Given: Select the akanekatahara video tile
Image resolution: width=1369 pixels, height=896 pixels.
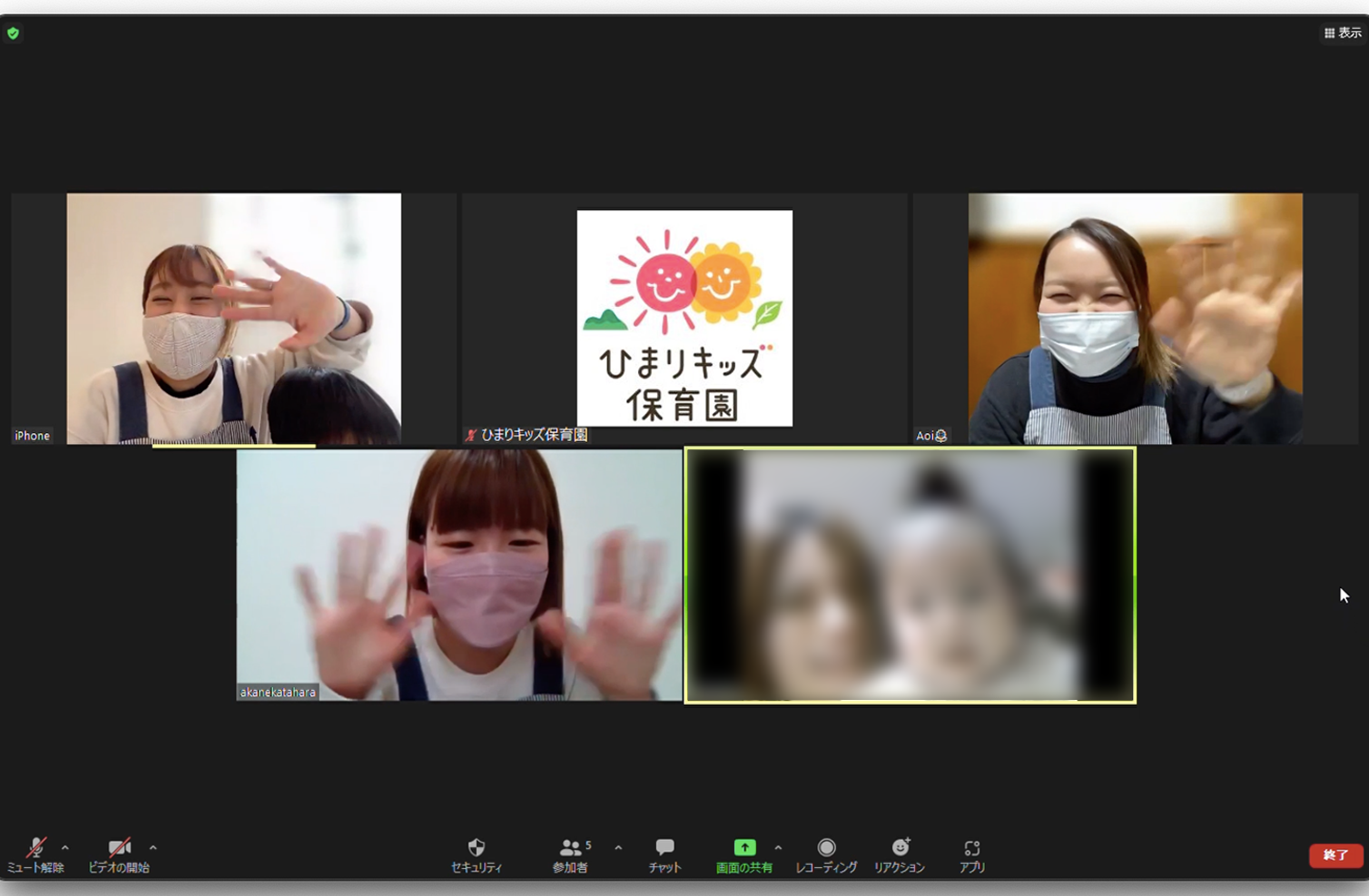Looking at the screenshot, I should (x=459, y=575).
